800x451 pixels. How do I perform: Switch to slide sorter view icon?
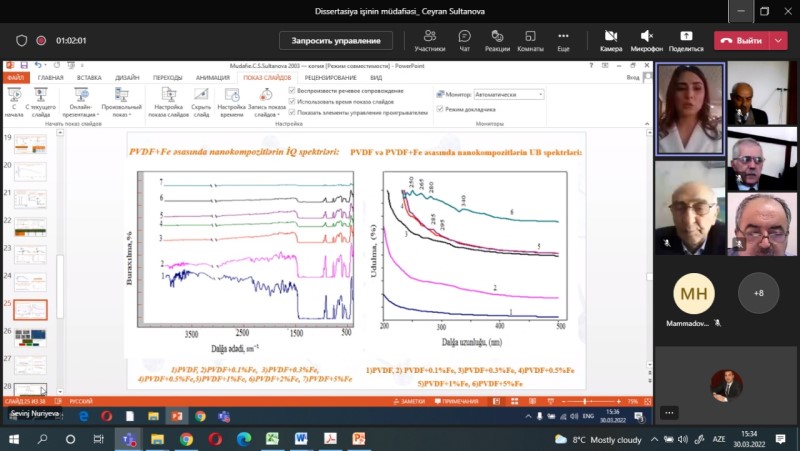click(x=514, y=402)
